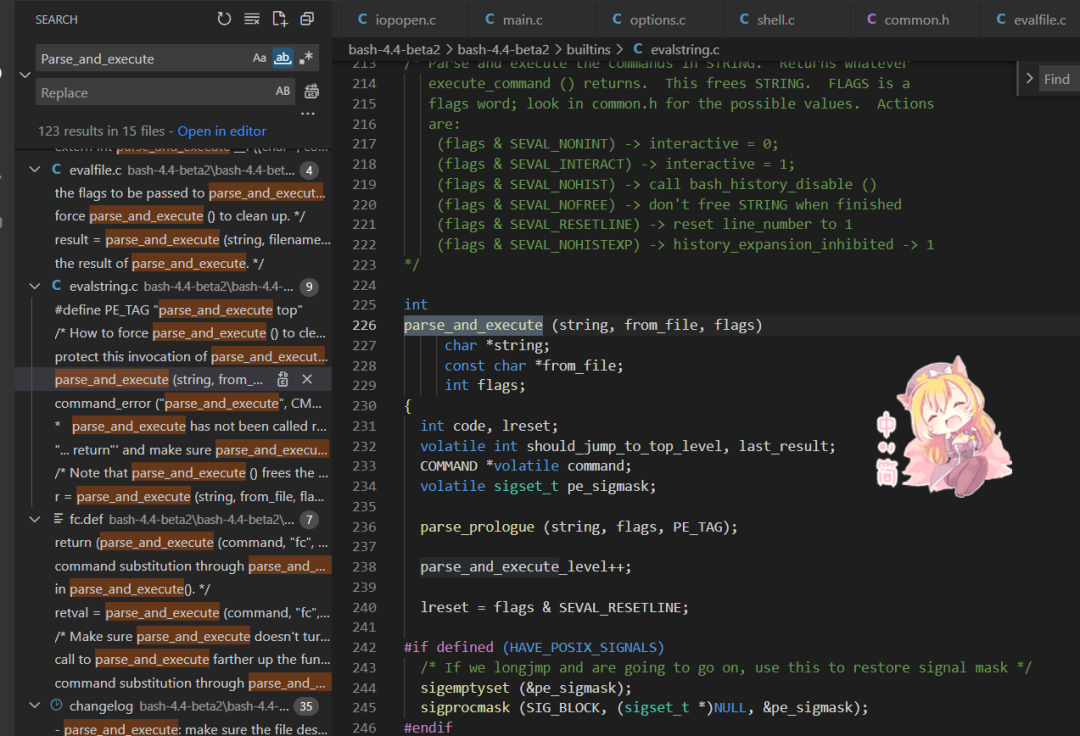This screenshot has width=1080, height=736.
Task: Click first bash-4.4-beta2 breadcrumb
Action: [394, 50]
